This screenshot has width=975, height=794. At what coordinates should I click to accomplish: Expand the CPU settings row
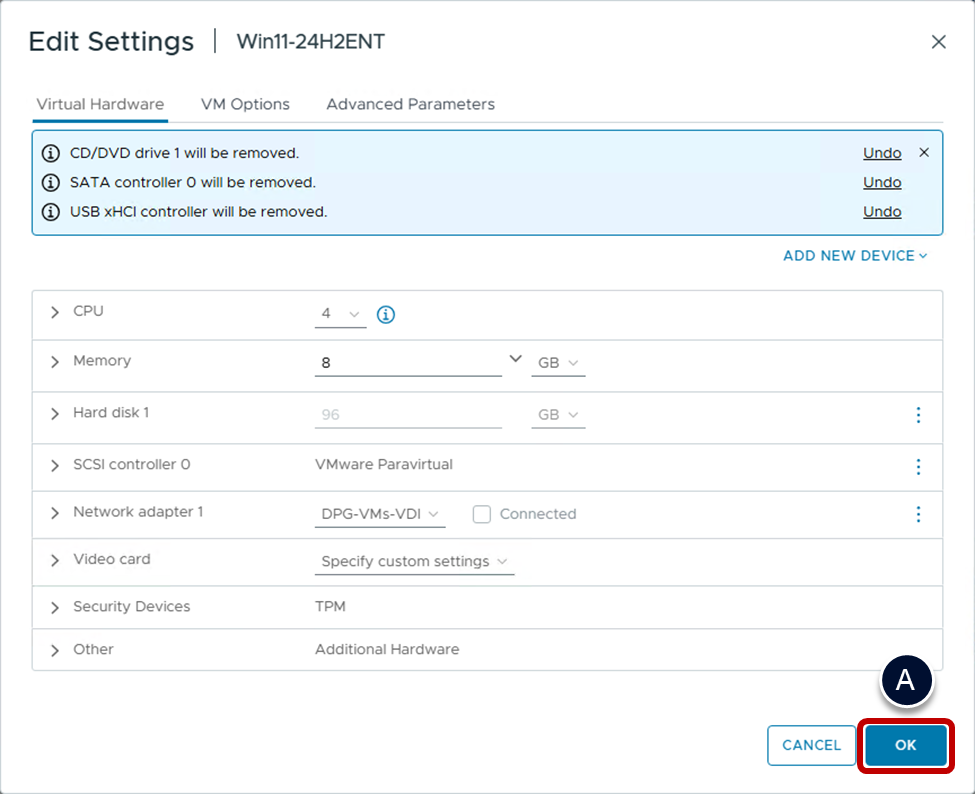point(55,312)
